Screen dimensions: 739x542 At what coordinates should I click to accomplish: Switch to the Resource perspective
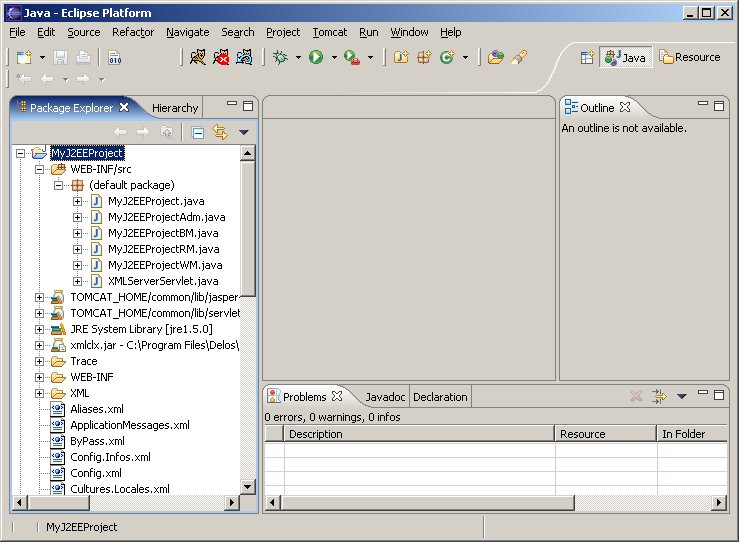pos(690,58)
